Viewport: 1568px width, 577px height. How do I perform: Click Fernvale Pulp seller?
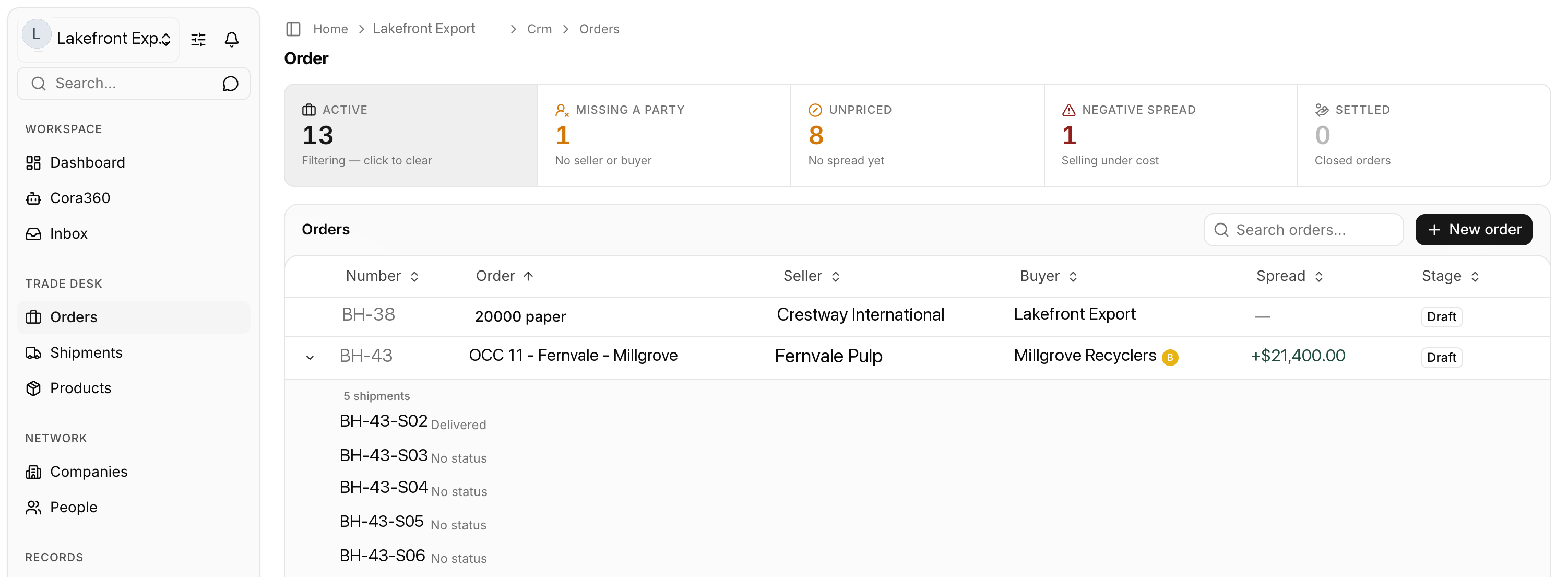828,356
